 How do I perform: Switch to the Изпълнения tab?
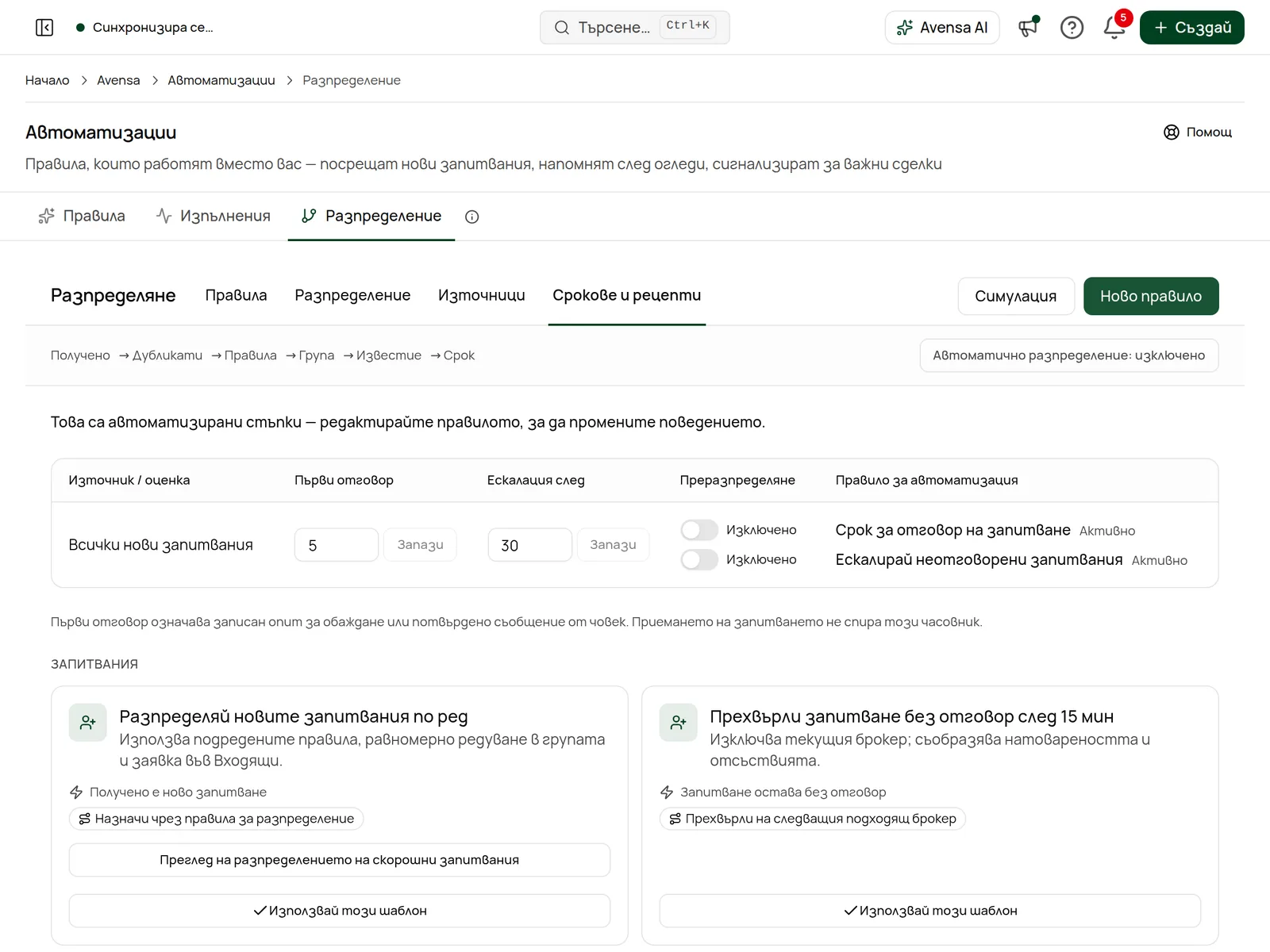(214, 216)
